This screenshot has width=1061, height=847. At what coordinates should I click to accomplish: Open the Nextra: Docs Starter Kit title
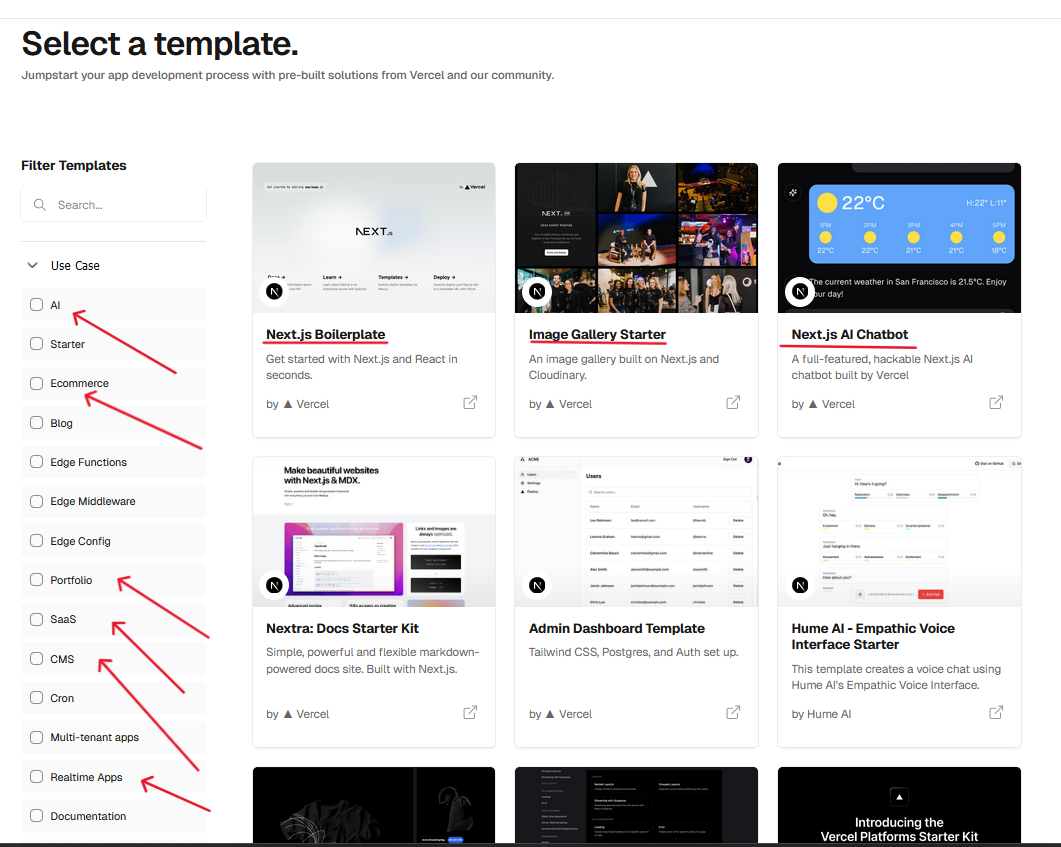point(342,628)
